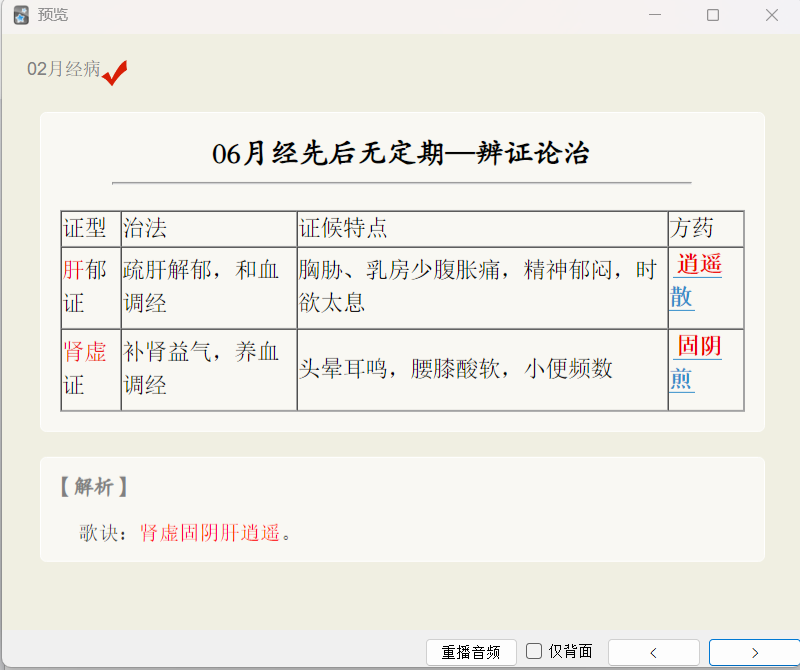The width and height of the screenshot is (800, 670).
Task: Click the 06月经先后无定期 title heading
Action: point(401,153)
